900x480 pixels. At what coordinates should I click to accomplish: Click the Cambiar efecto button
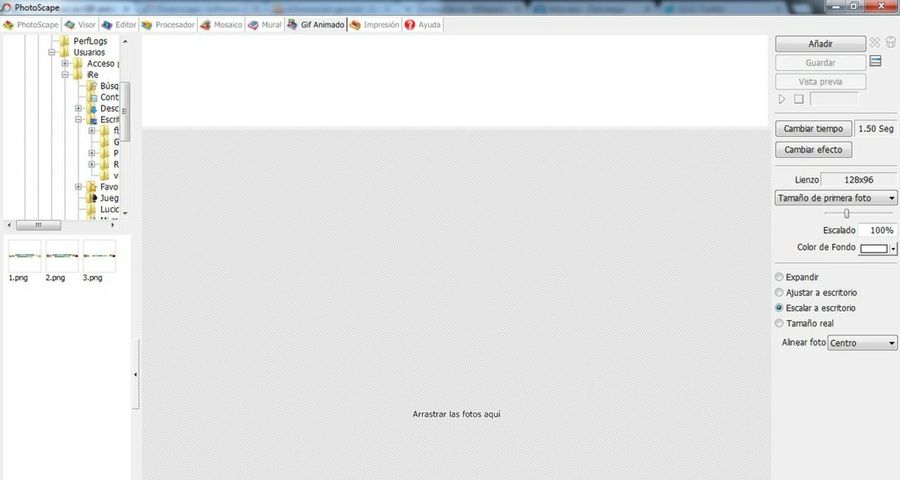[813, 150]
